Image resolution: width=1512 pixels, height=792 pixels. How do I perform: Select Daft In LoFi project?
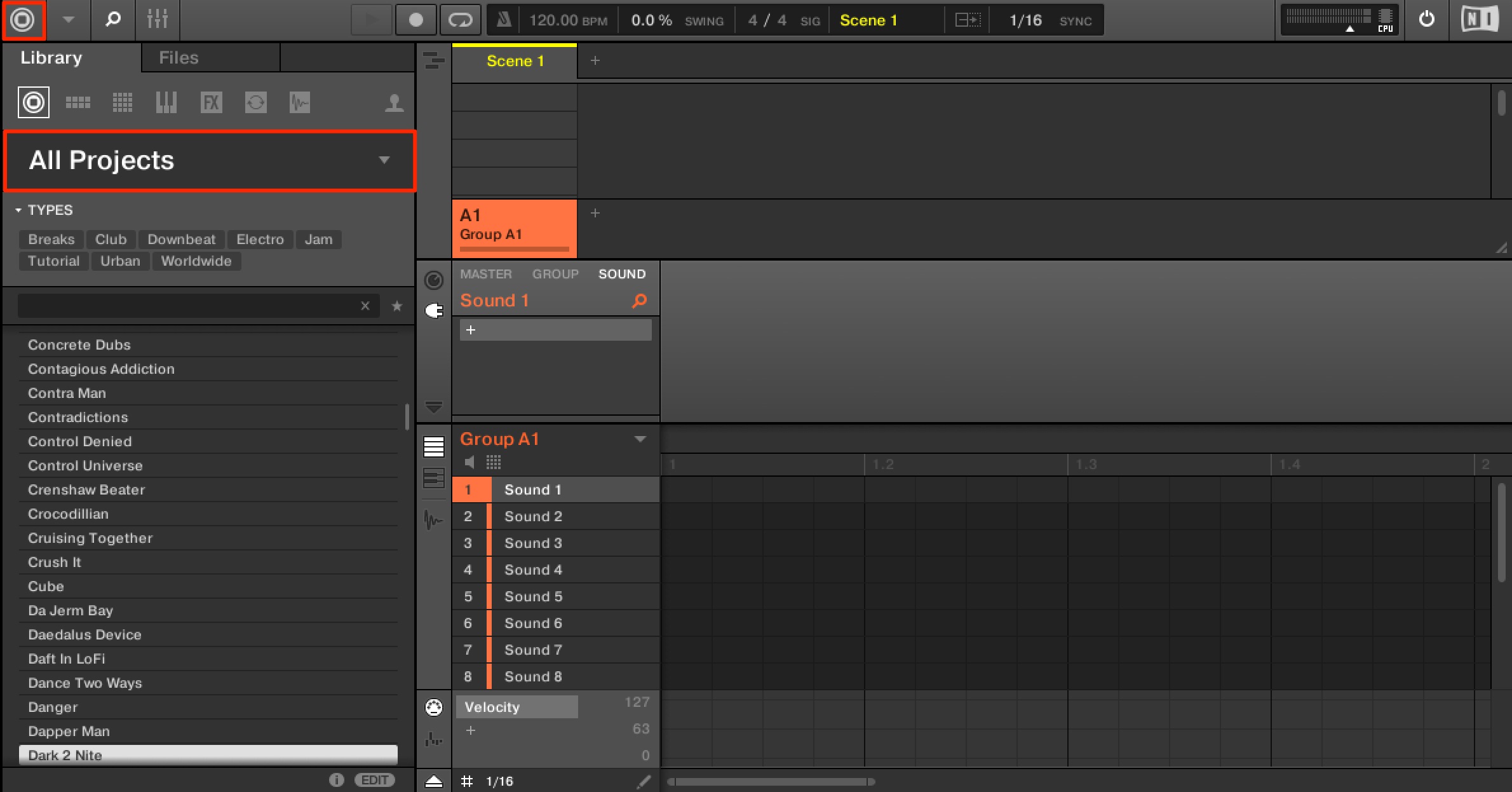click(208, 659)
